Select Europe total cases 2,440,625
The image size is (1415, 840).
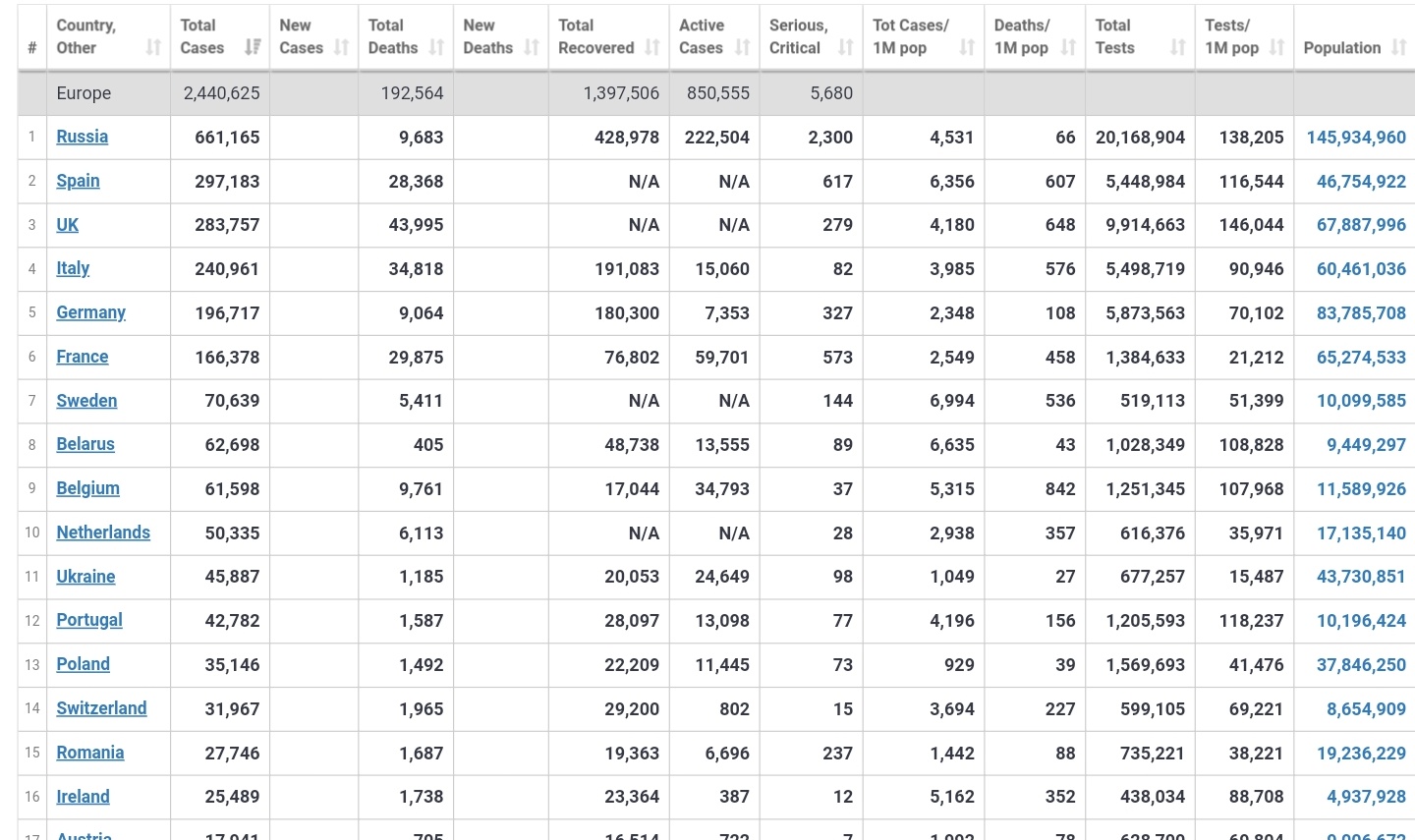point(222,93)
